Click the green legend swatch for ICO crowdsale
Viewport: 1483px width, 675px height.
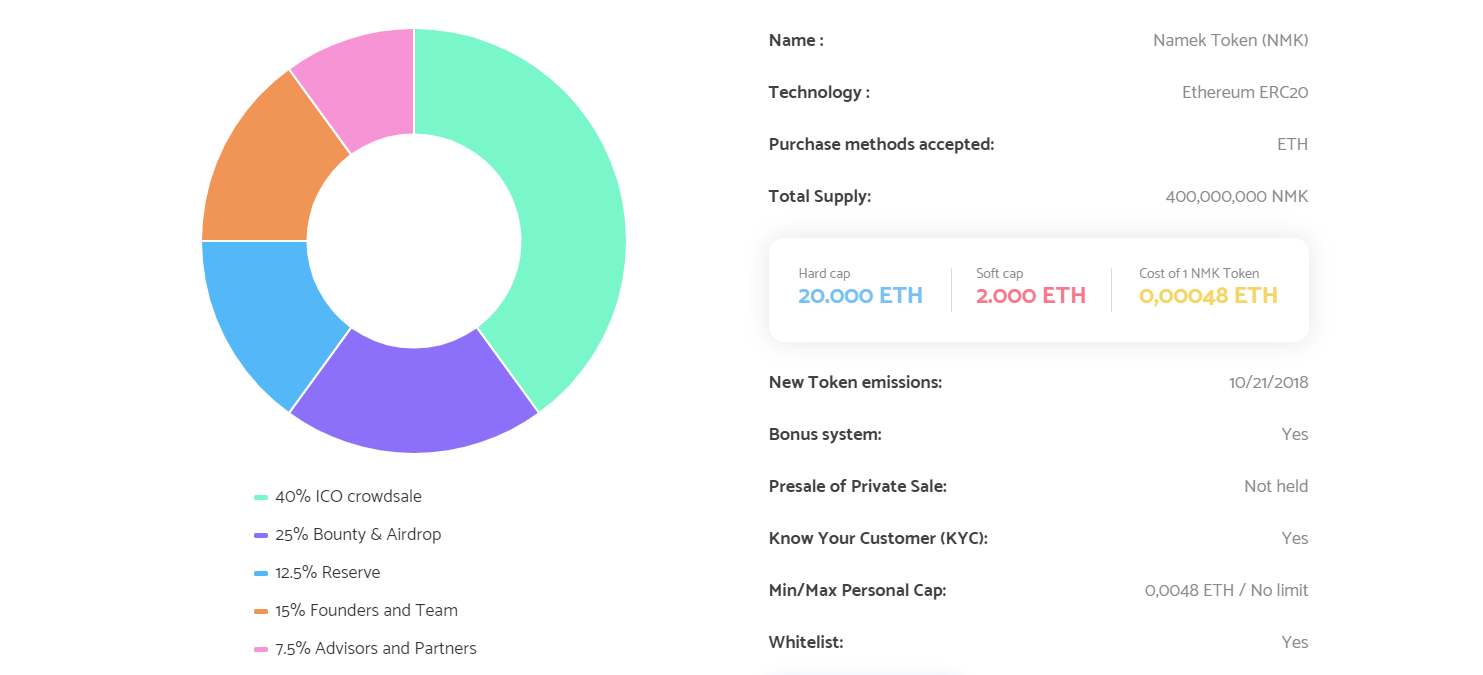point(261,497)
